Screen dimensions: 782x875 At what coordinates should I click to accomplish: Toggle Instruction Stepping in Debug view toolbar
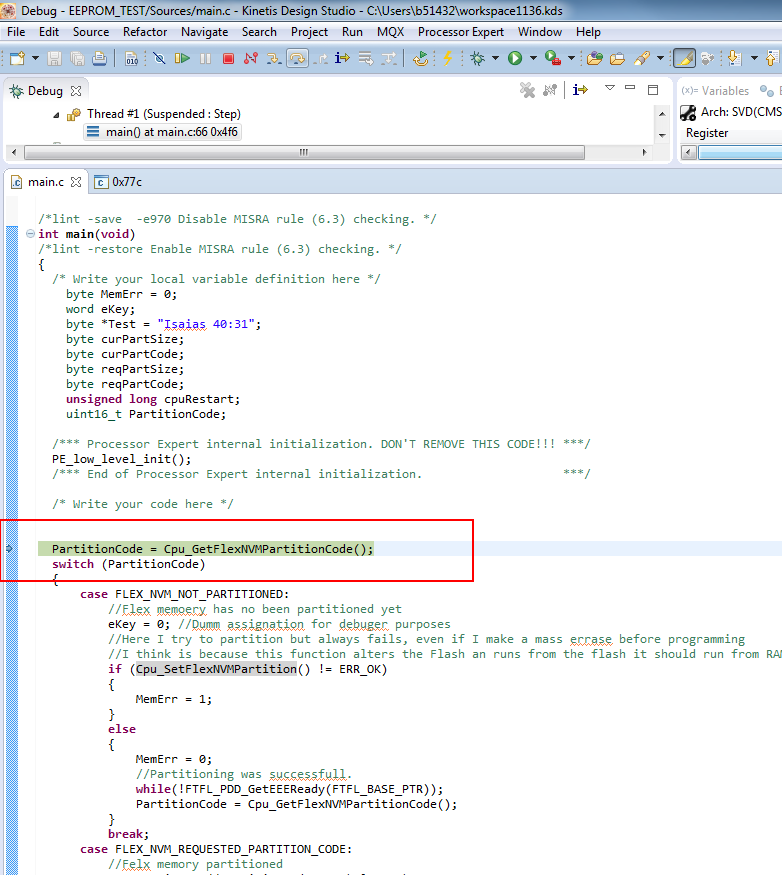(580, 89)
